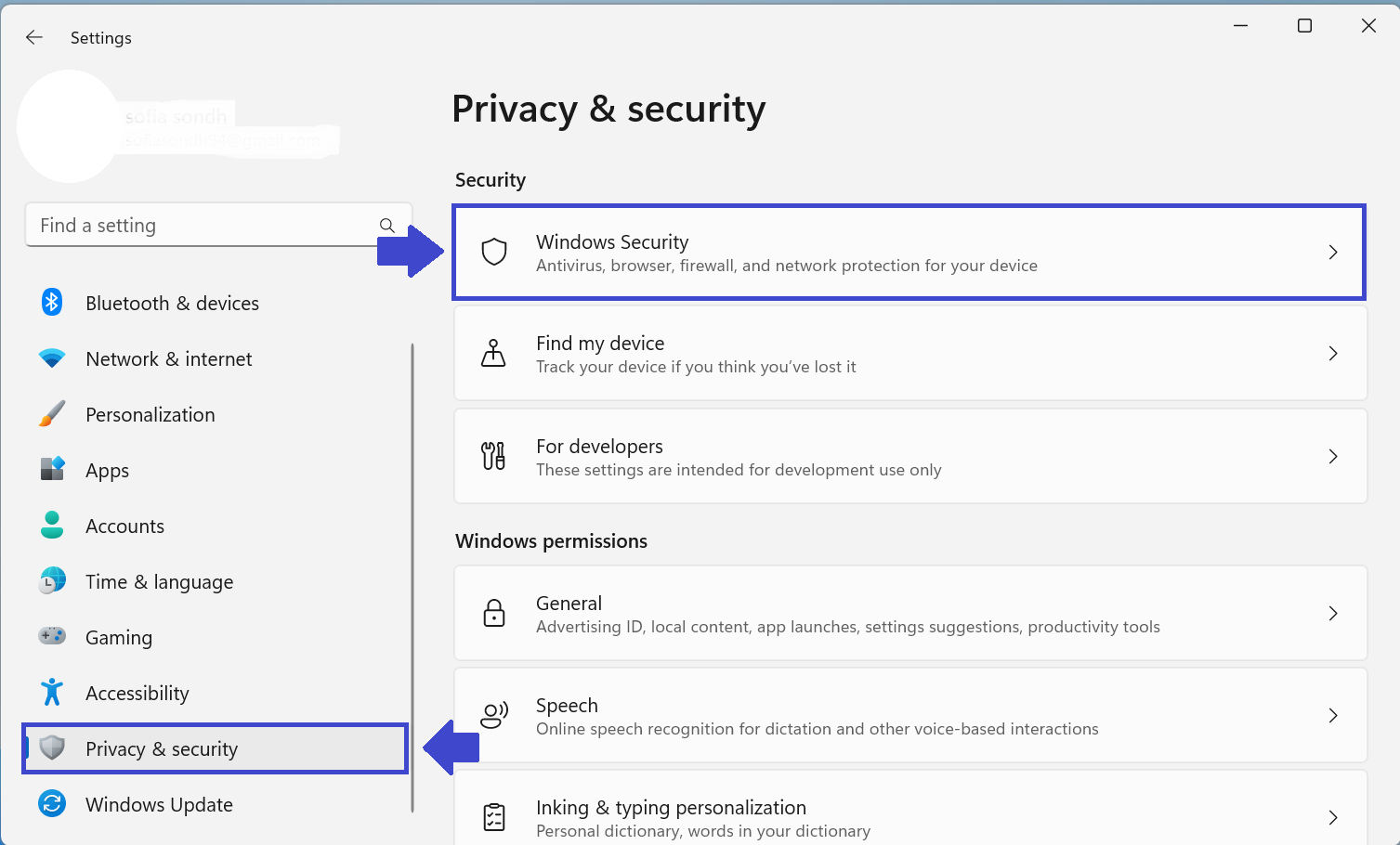The width and height of the screenshot is (1400, 845).
Task: Open For developers settings
Action: click(910, 456)
